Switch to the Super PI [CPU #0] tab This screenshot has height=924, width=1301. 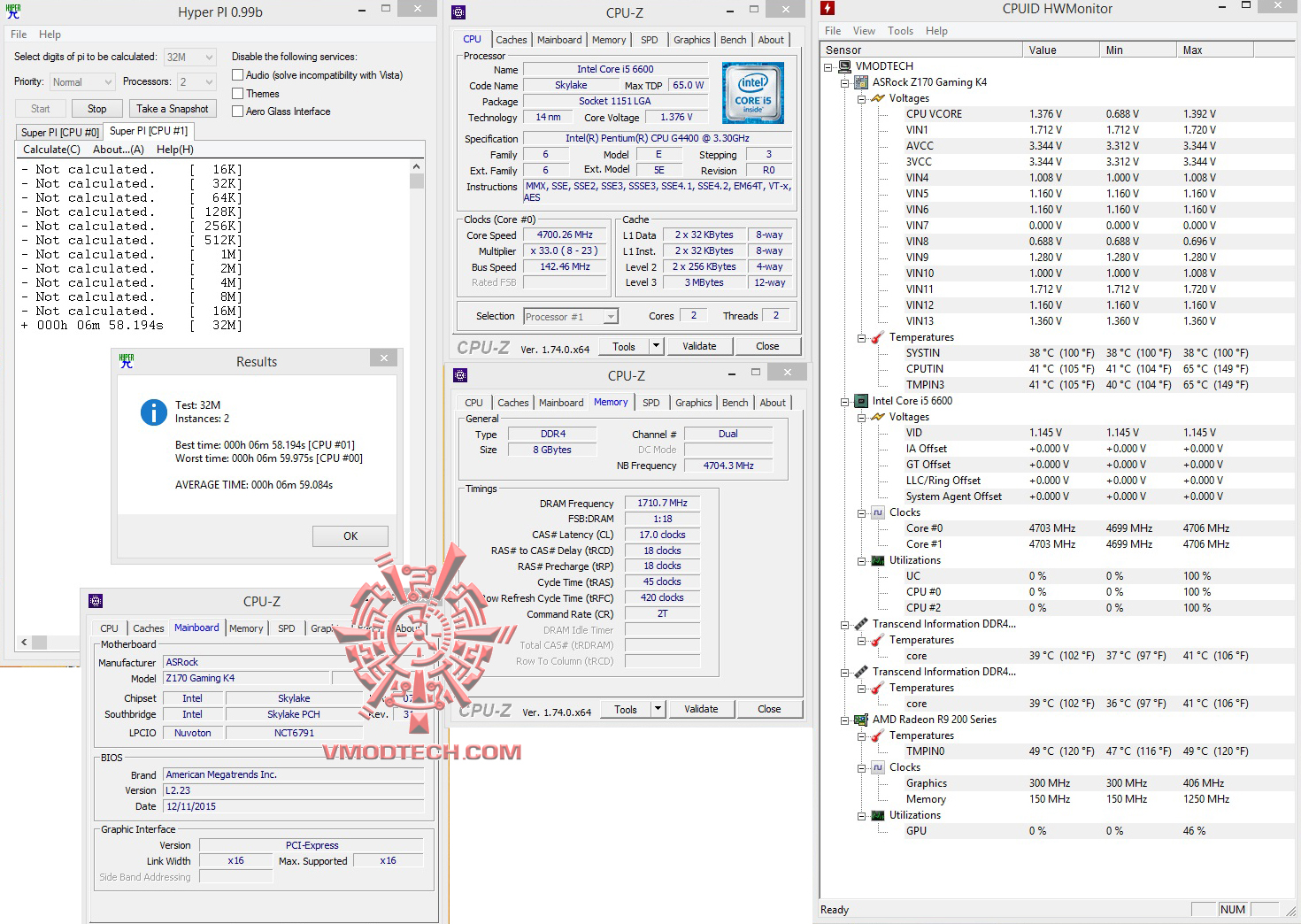point(60,133)
